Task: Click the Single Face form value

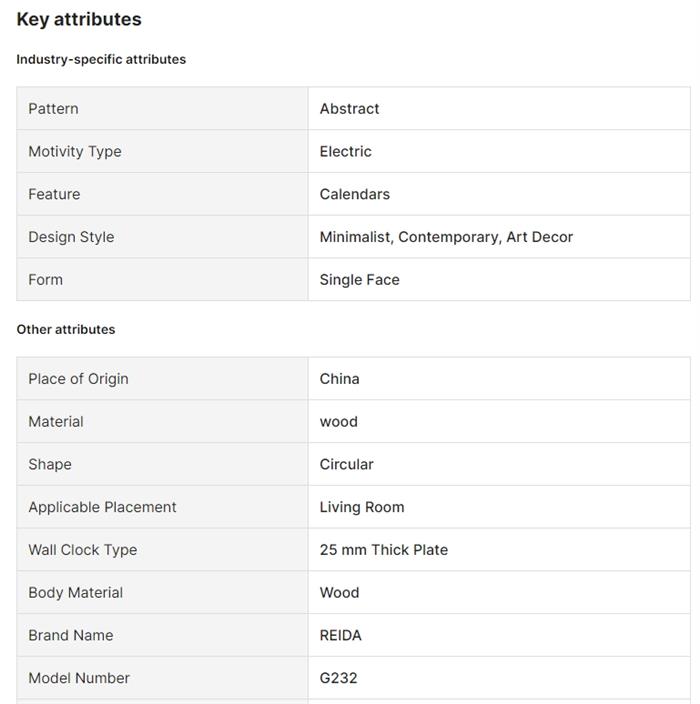Action: [359, 280]
